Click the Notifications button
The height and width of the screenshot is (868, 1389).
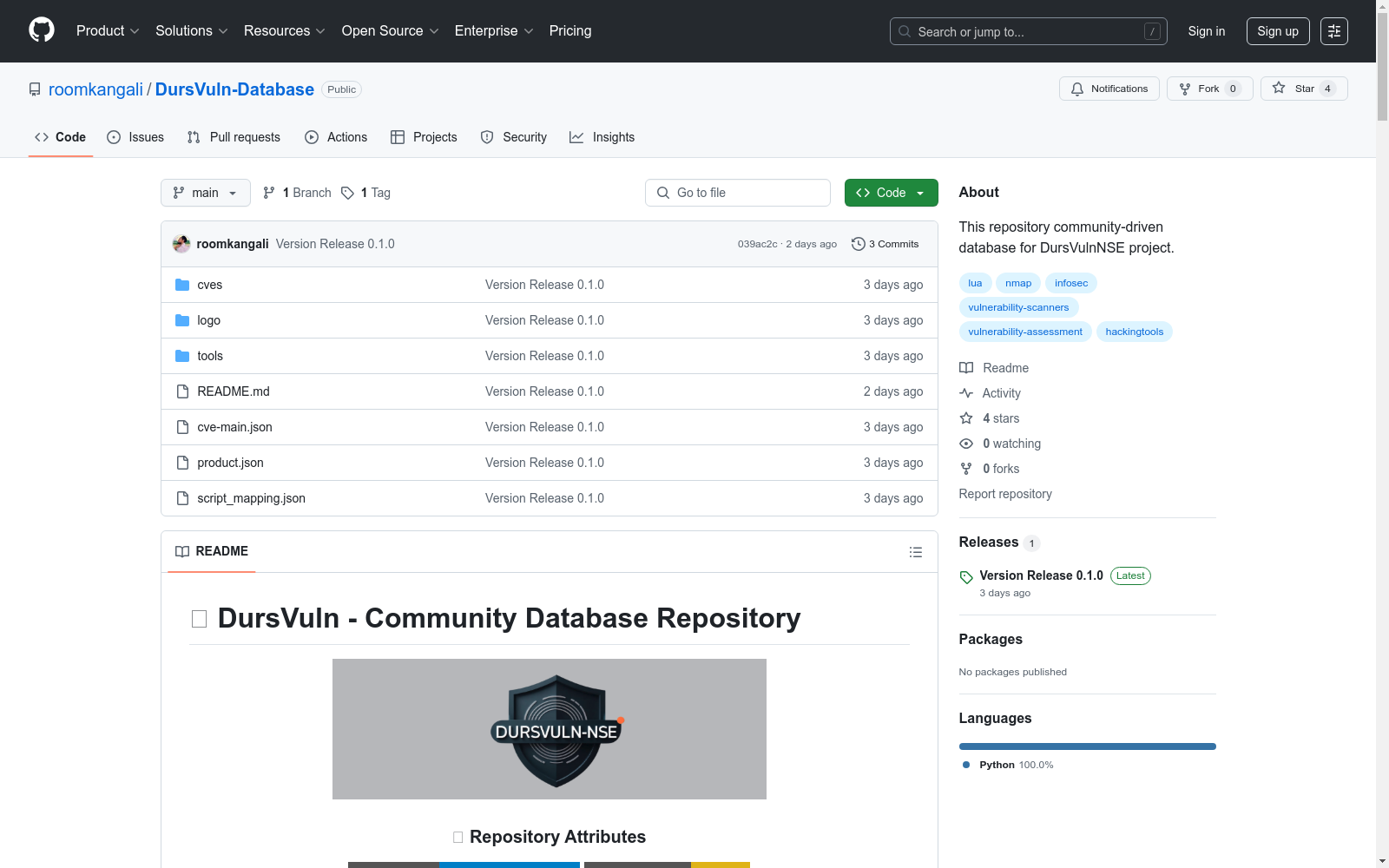pyautogui.click(x=1109, y=89)
